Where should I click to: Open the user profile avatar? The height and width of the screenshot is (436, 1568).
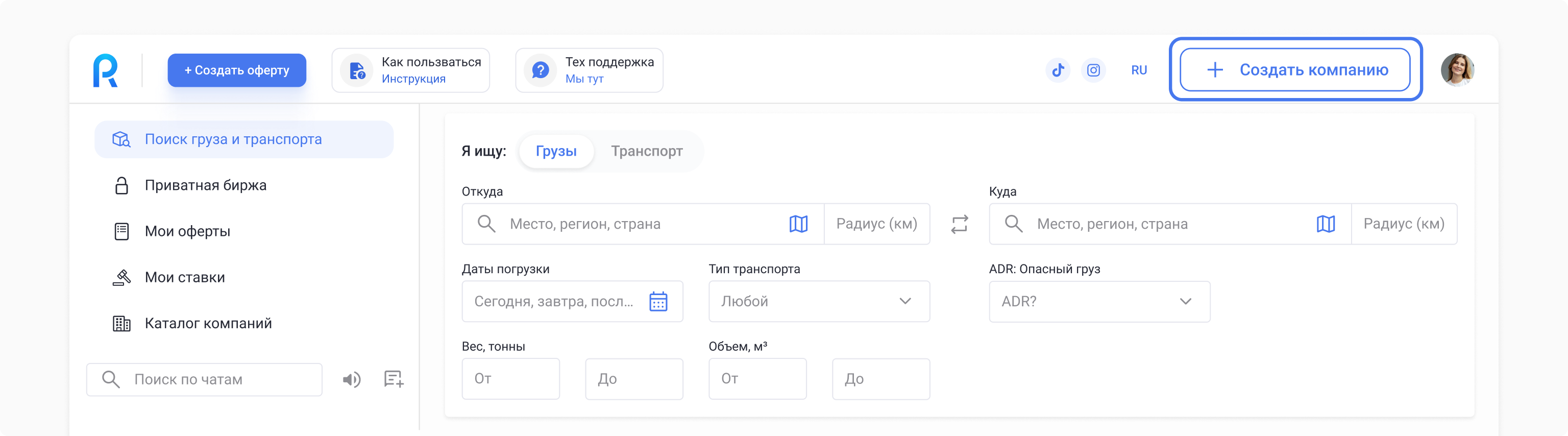[x=1457, y=70]
